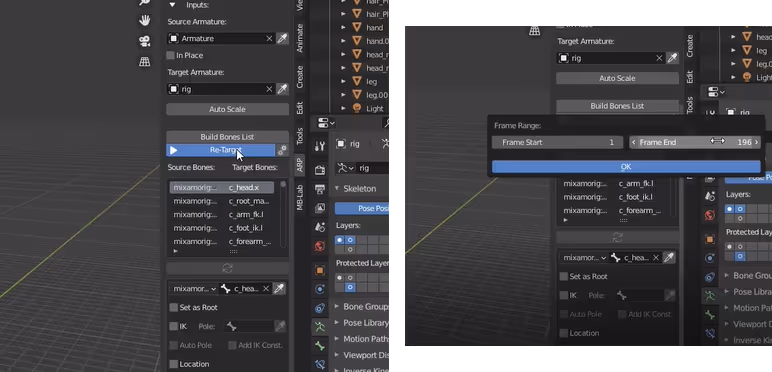Collapse the Skeleton panel in left screenshot
This screenshot has width=772, height=372.
pos(337,189)
